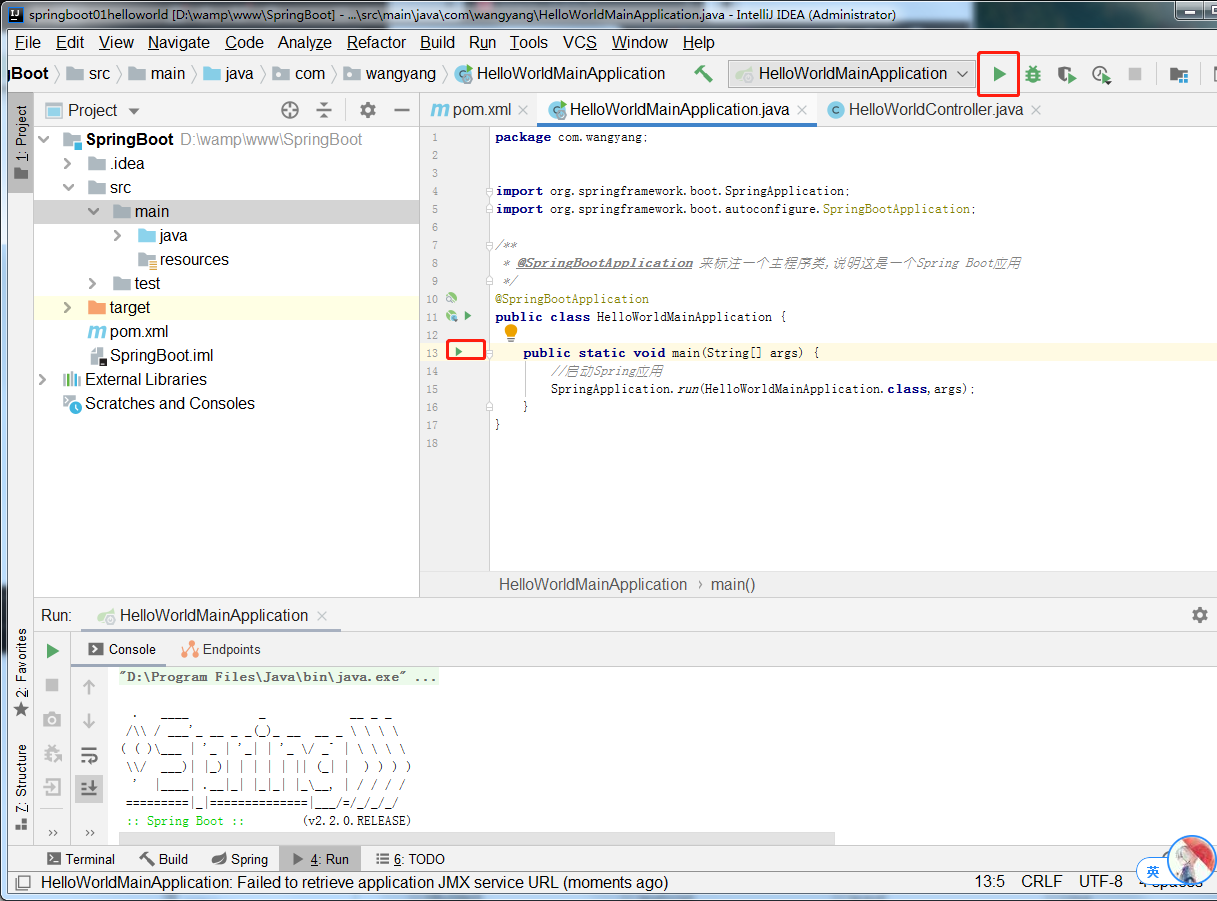Open the Spring tool window button
This screenshot has width=1217, height=901.
click(240, 859)
